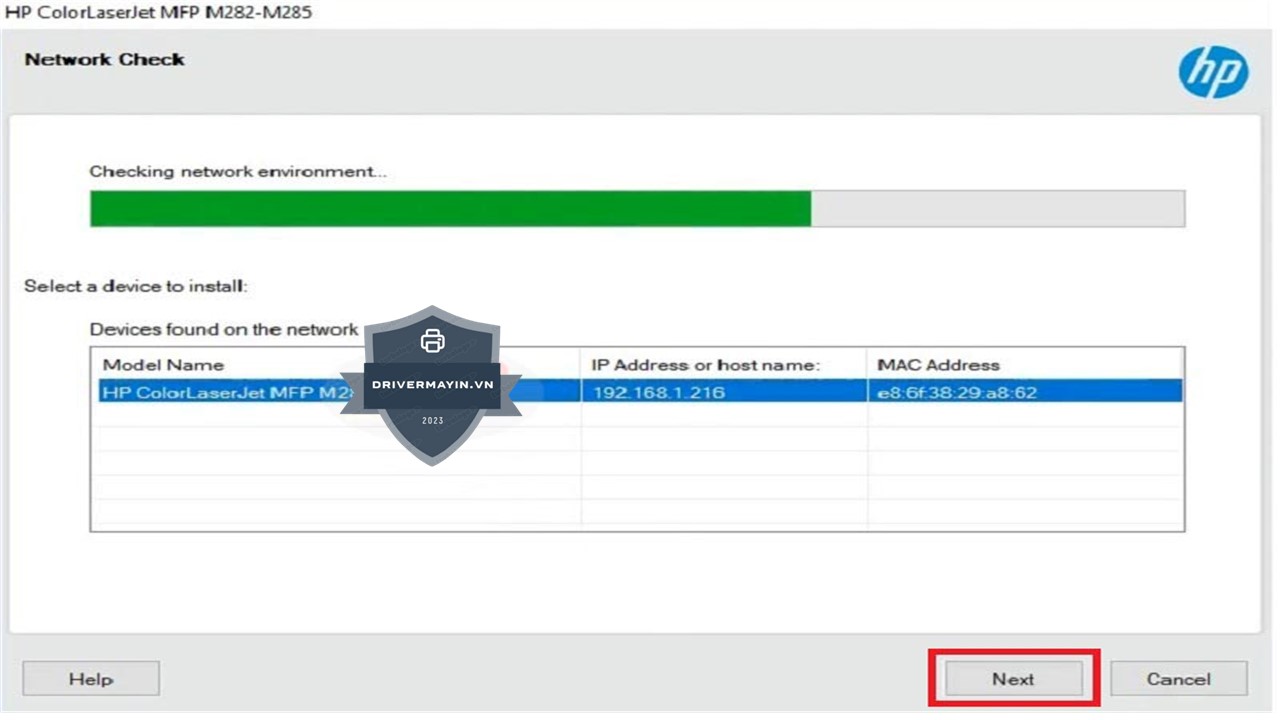The image size is (1280, 720).
Task: Click the IP address 192.168.1.216 cell
Action: pos(658,393)
